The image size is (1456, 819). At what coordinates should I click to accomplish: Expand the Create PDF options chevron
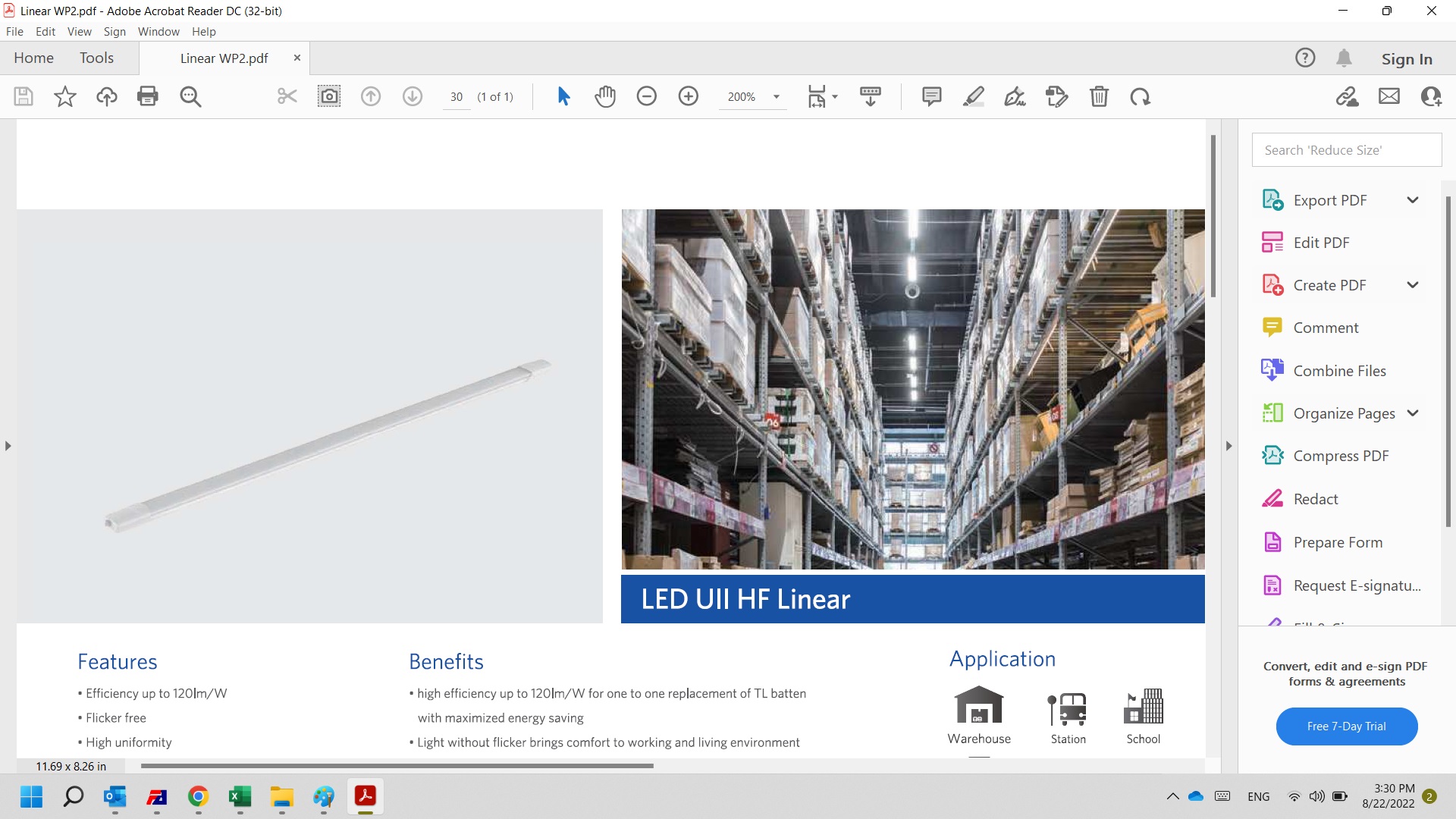1413,285
